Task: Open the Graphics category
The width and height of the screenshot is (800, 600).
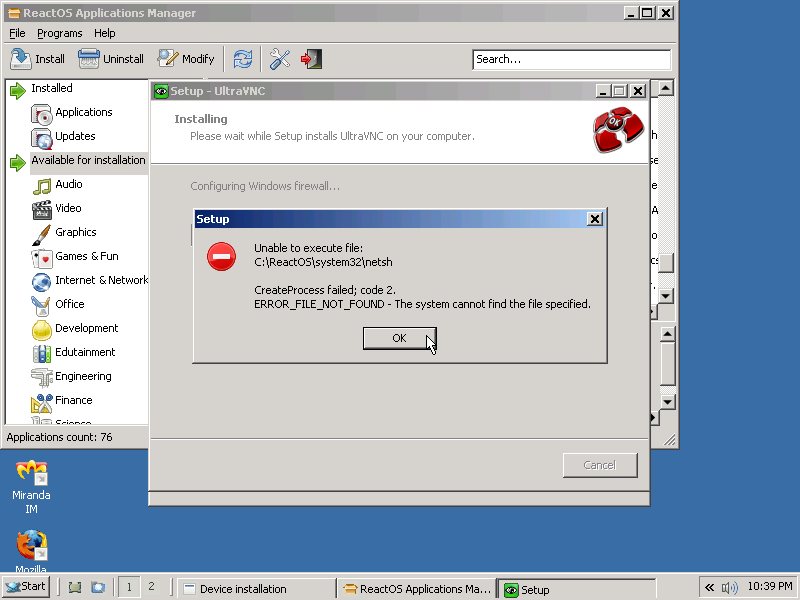Action: point(76,232)
